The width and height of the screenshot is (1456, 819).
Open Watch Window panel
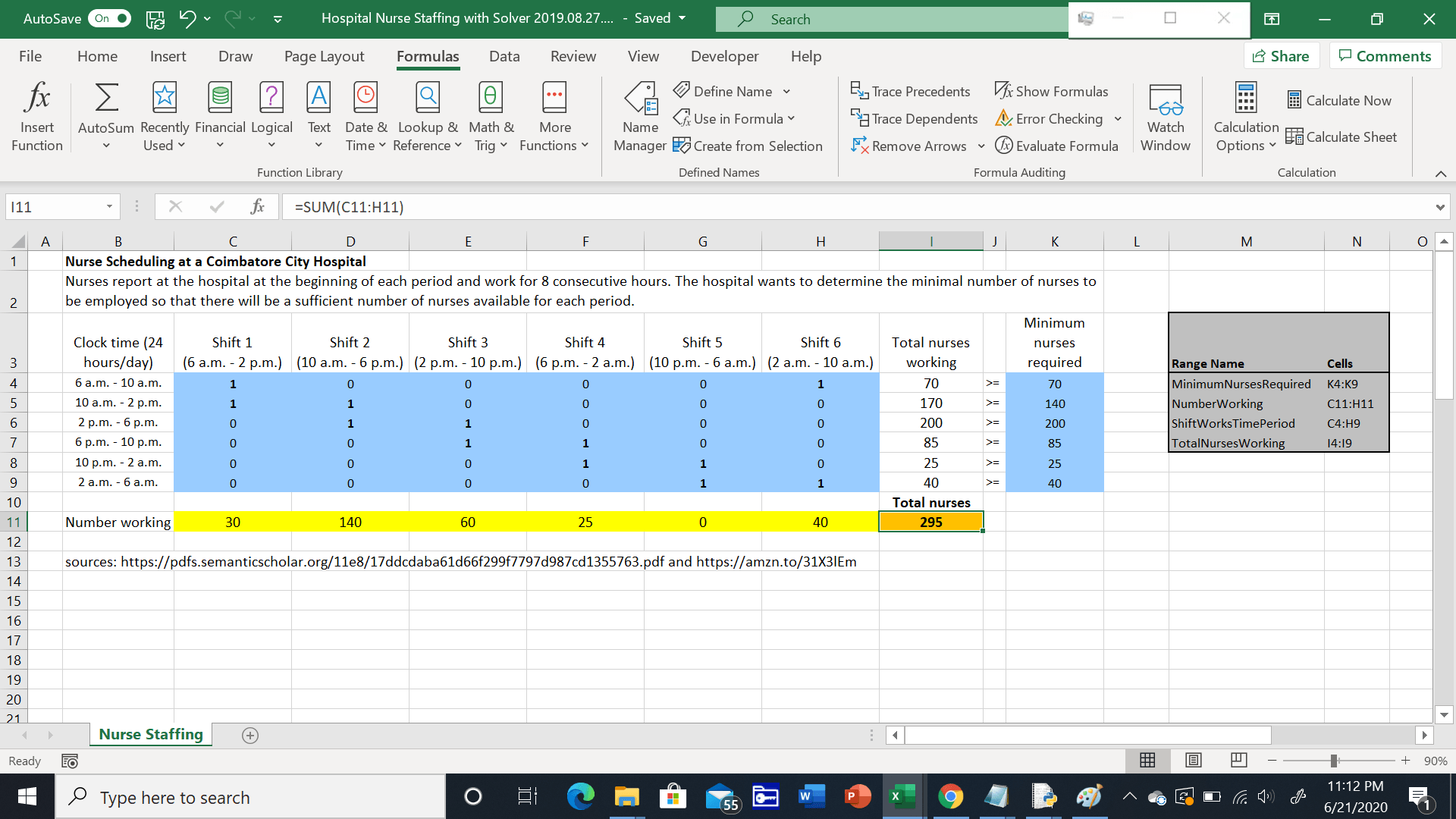click(x=1165, y=118)
